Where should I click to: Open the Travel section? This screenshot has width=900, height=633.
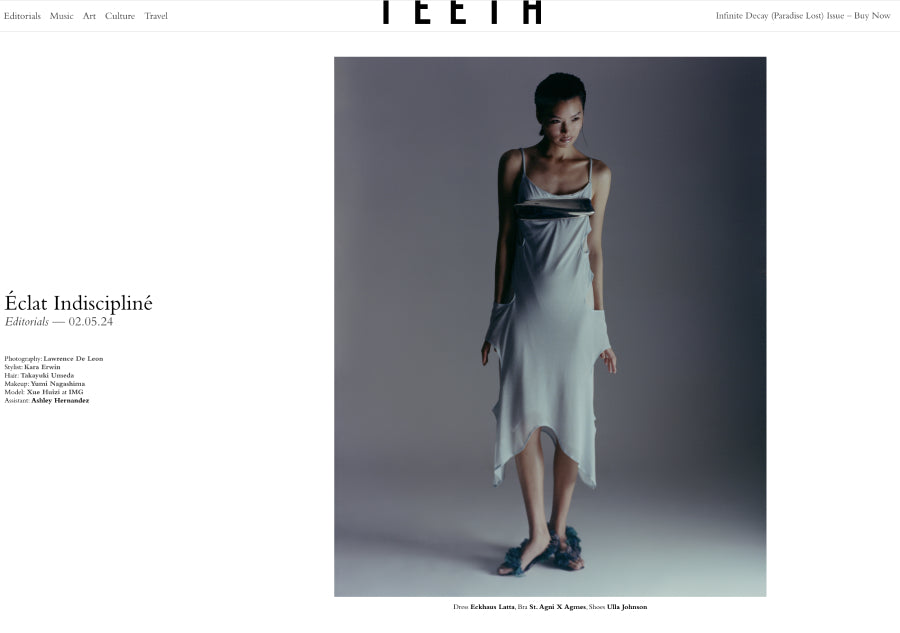pos(156,16)
